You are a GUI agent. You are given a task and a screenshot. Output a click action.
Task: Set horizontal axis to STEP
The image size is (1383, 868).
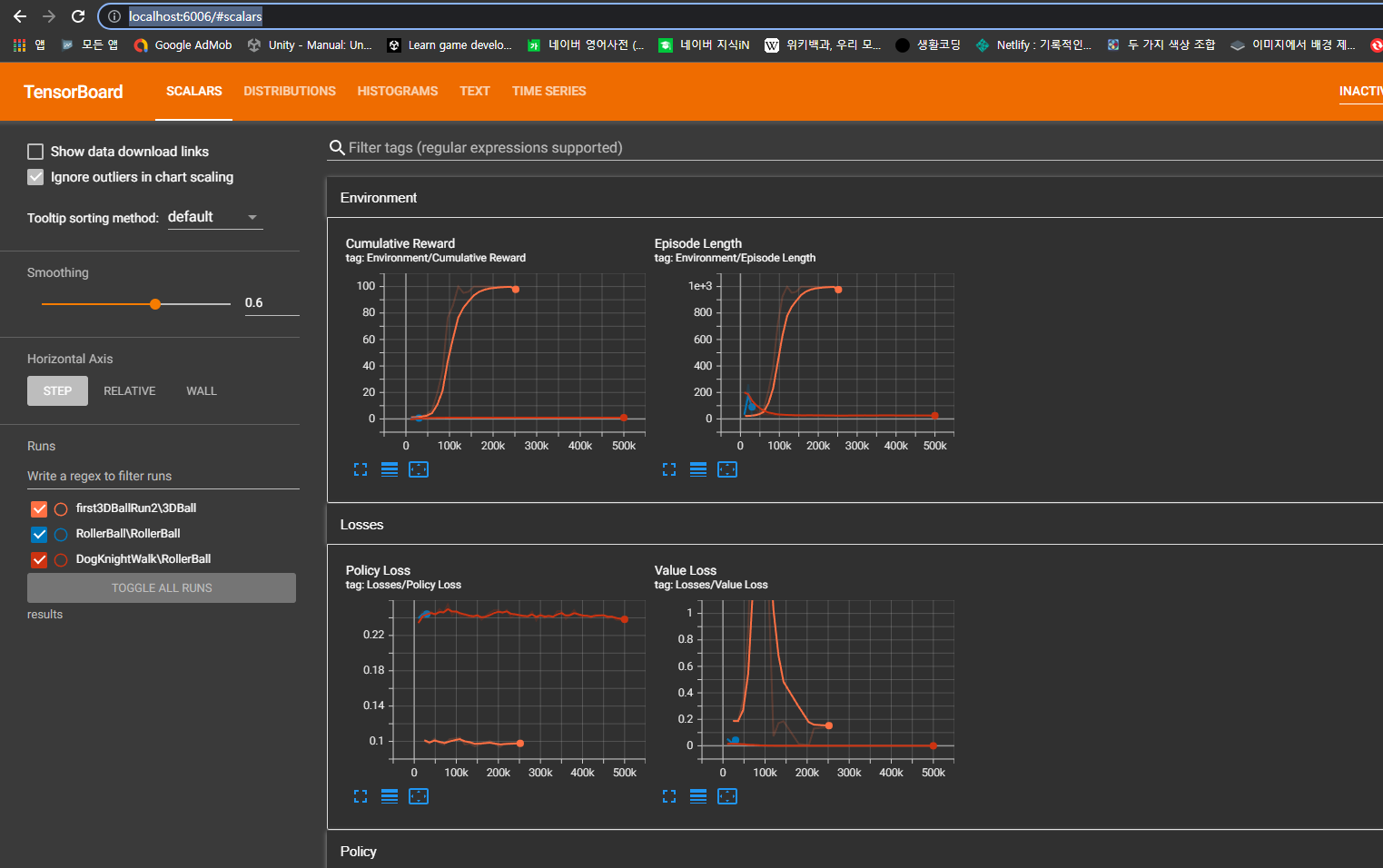(57, 390)
